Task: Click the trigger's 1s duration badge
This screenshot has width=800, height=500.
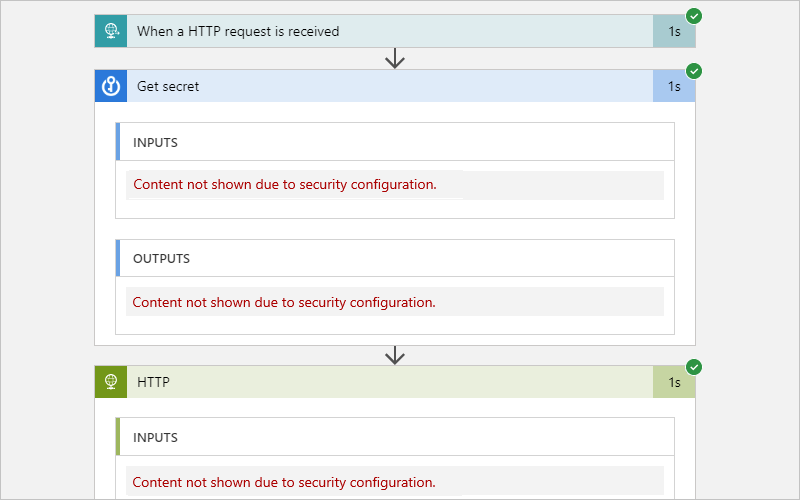Action: point(674,31)
